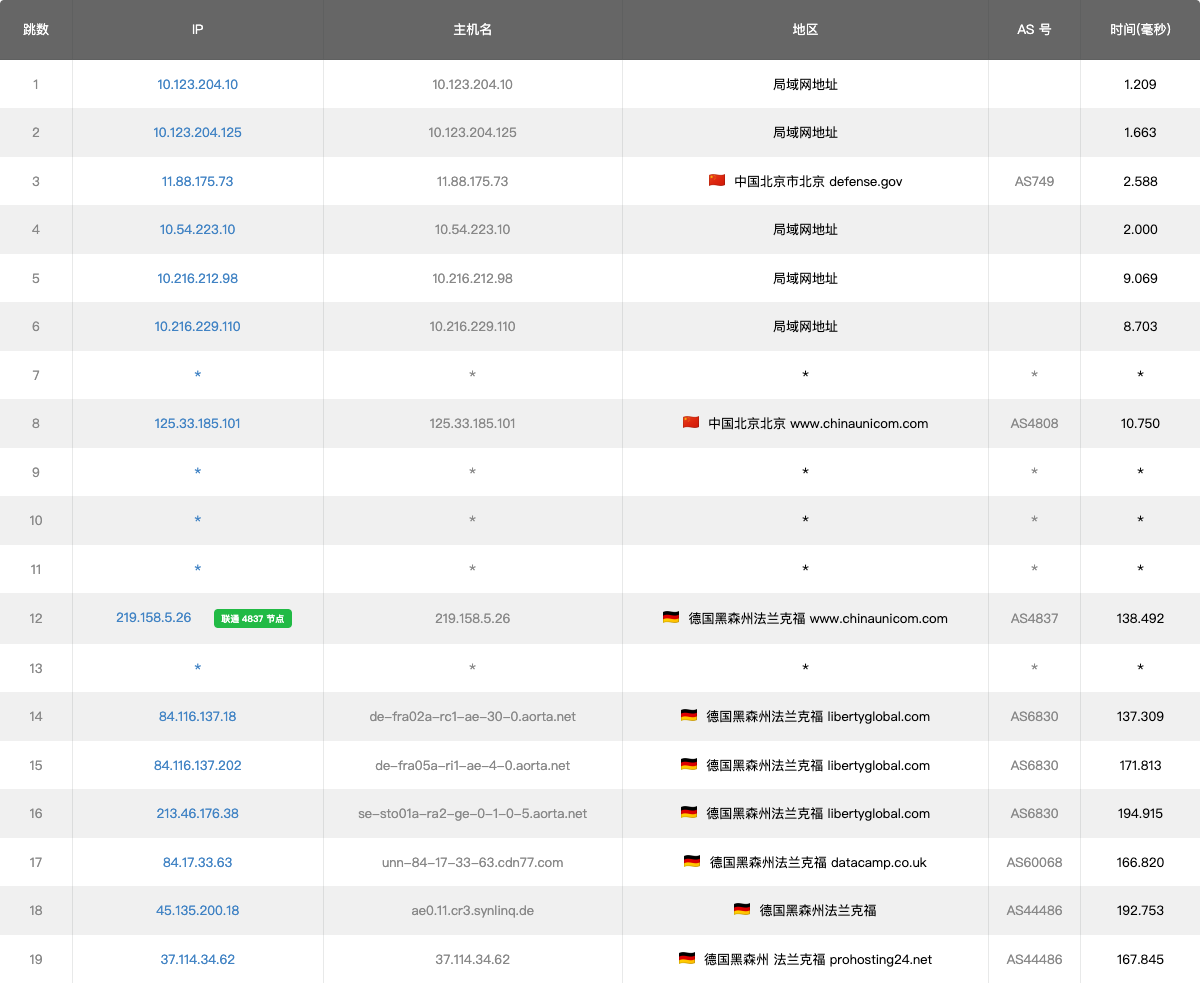Open IP link 10.123.204.10
The image size is (1200, 983).
(197, 84)
